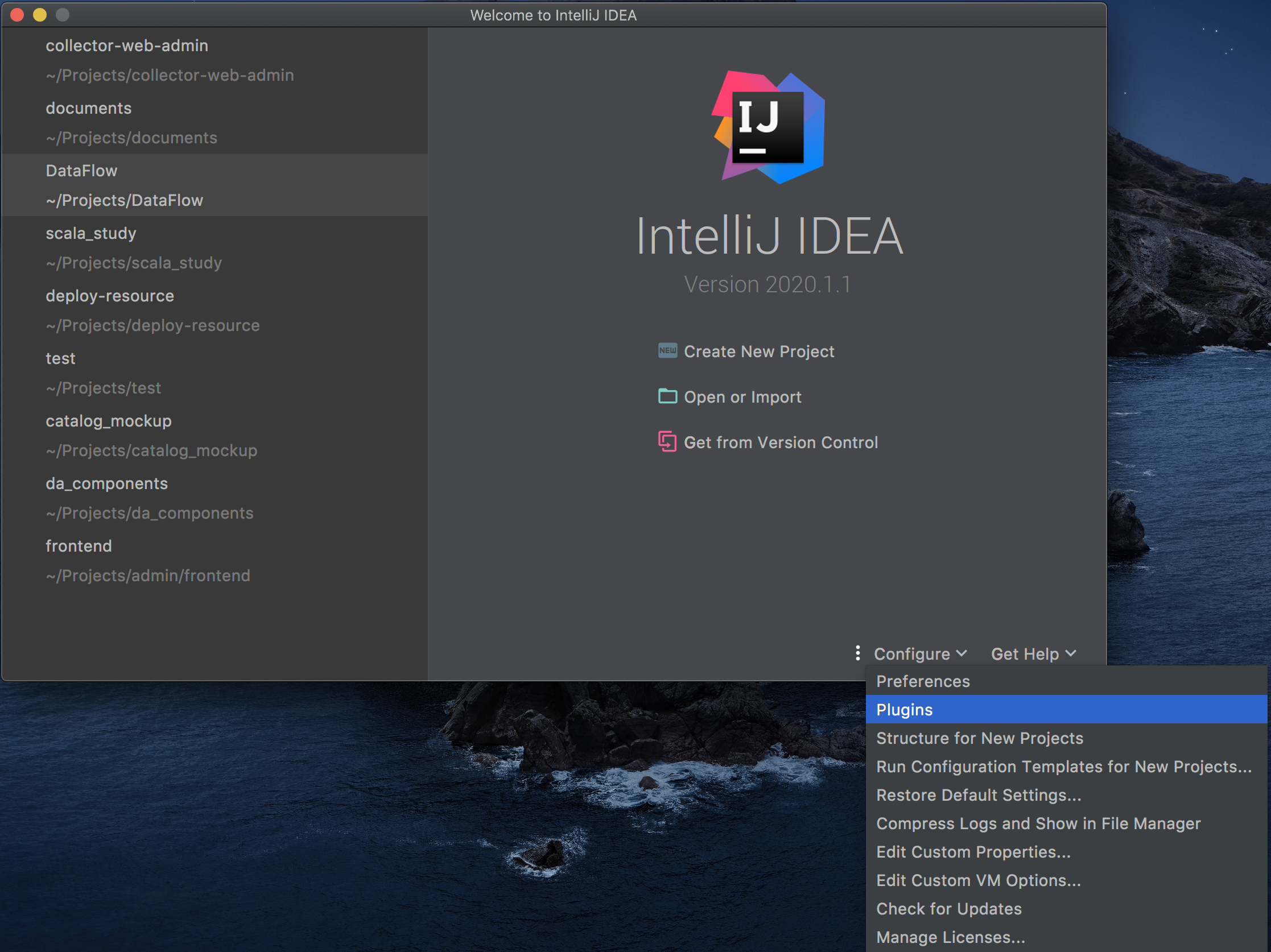Click Edit Custom VM Options entry

tap(978, 880)
